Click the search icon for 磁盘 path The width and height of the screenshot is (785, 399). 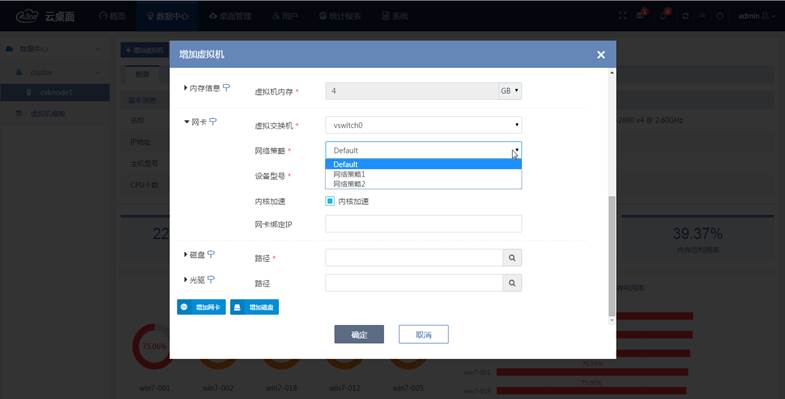(x=512, y=258)
